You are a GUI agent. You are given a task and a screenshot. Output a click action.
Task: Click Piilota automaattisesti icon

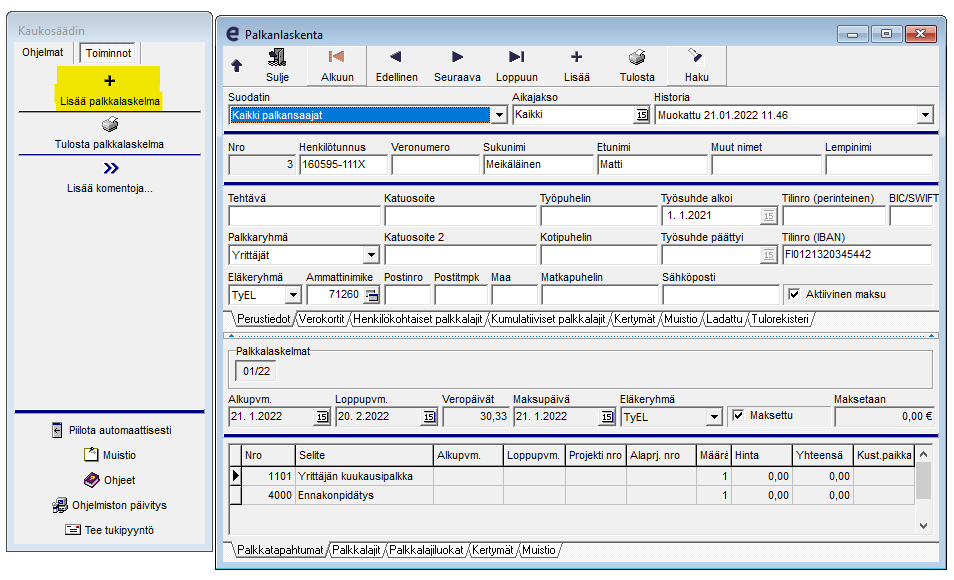[57, 430]
